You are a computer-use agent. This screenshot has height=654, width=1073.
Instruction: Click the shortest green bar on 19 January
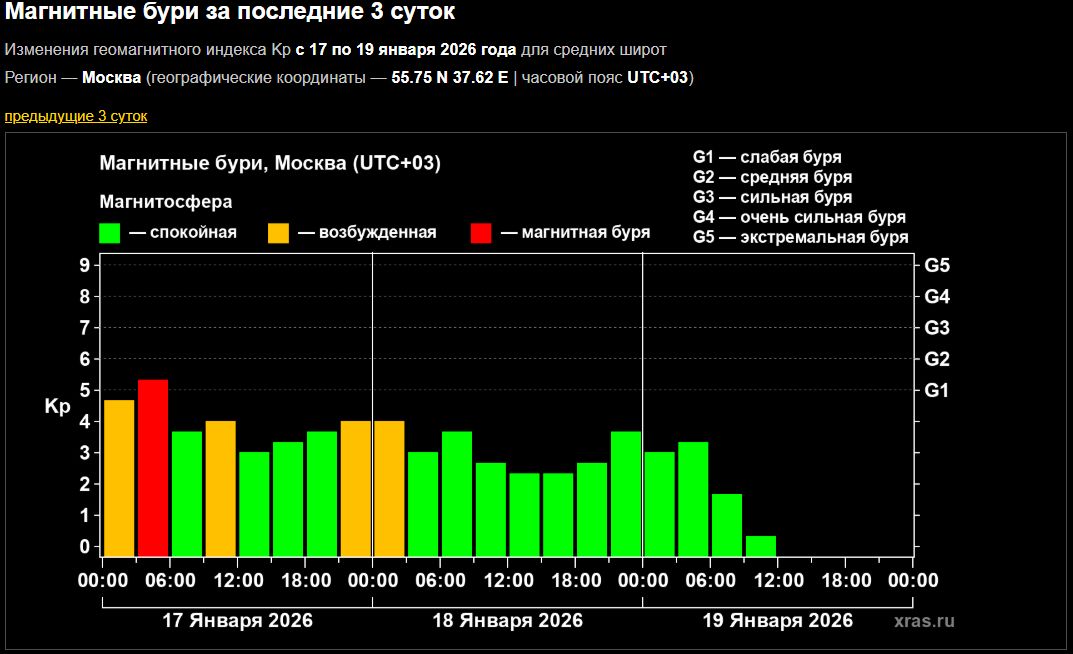(761, 545)
